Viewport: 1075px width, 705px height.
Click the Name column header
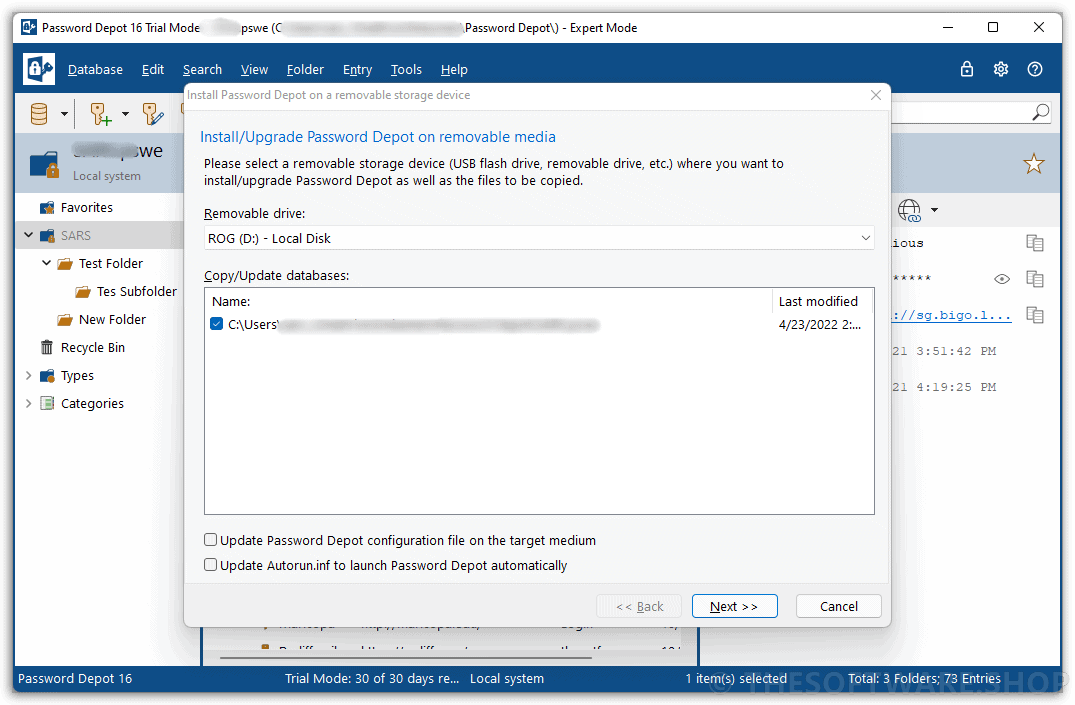coord(489,301)
